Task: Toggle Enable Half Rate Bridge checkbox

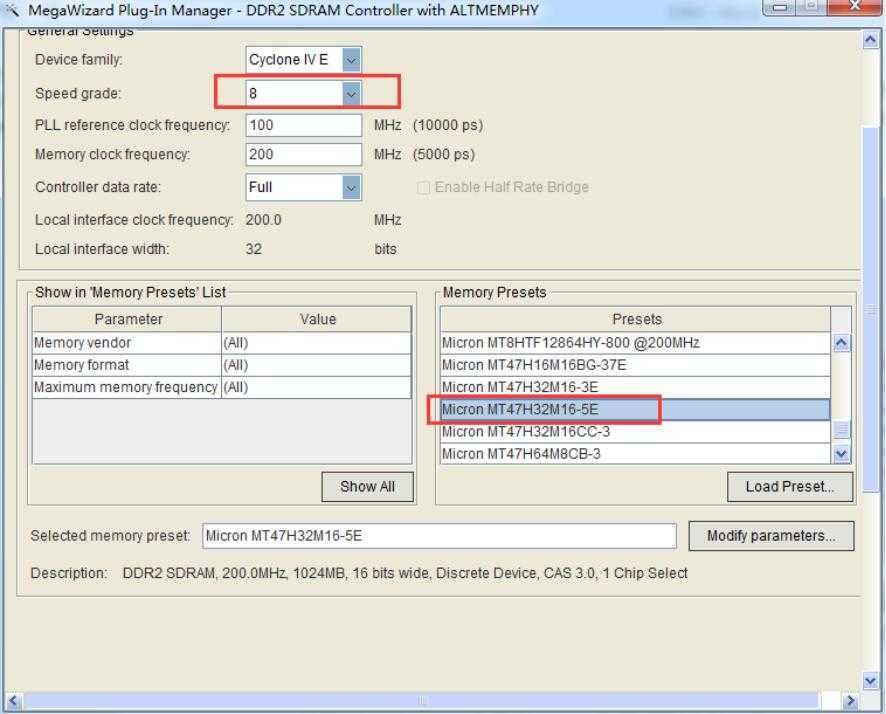Action: (423, 188)
